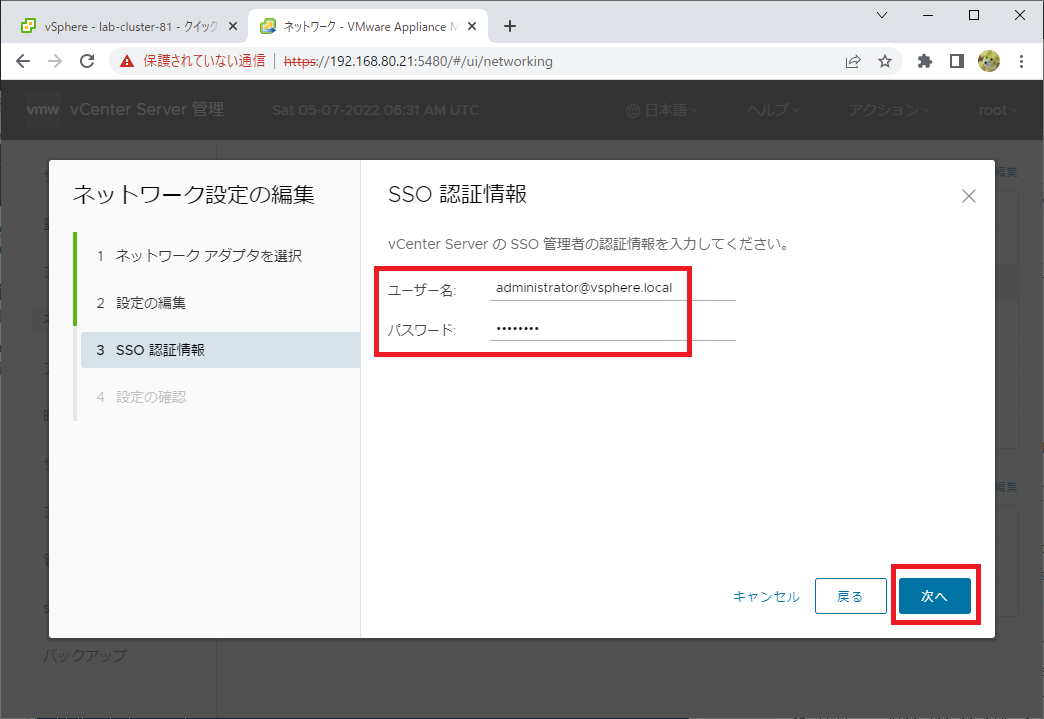The image size is (1044, 719).
Task: Open the 日本語 language dropdown
Action: coord(661,111)
